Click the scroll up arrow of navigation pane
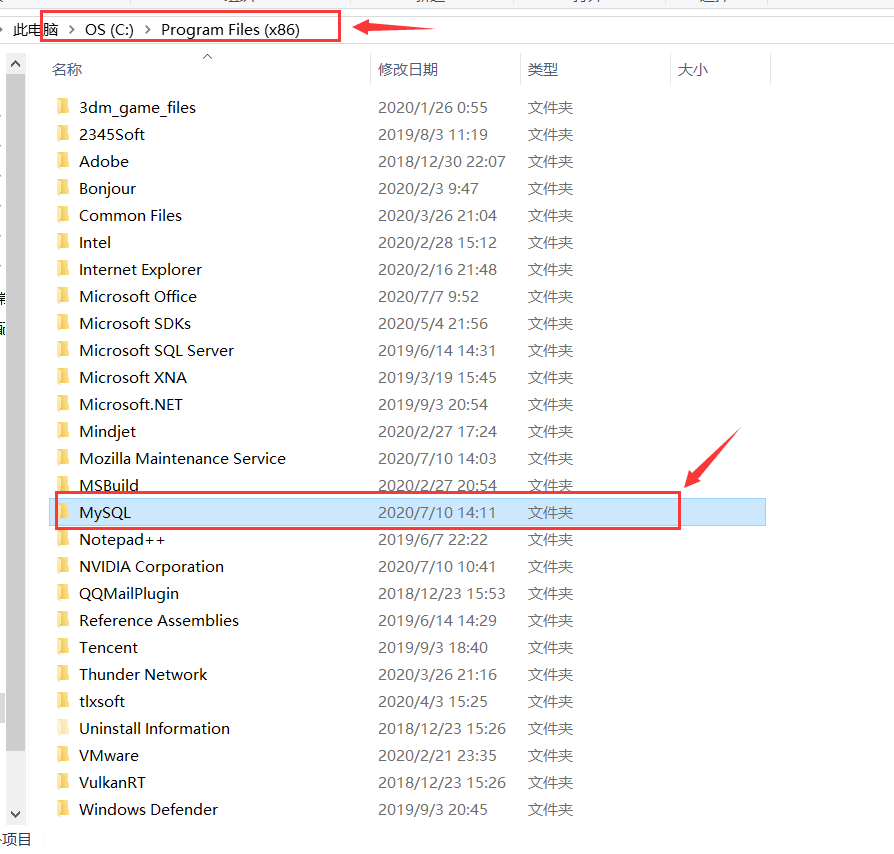Viewport: 894px width, 854px height. pos(15,63)
